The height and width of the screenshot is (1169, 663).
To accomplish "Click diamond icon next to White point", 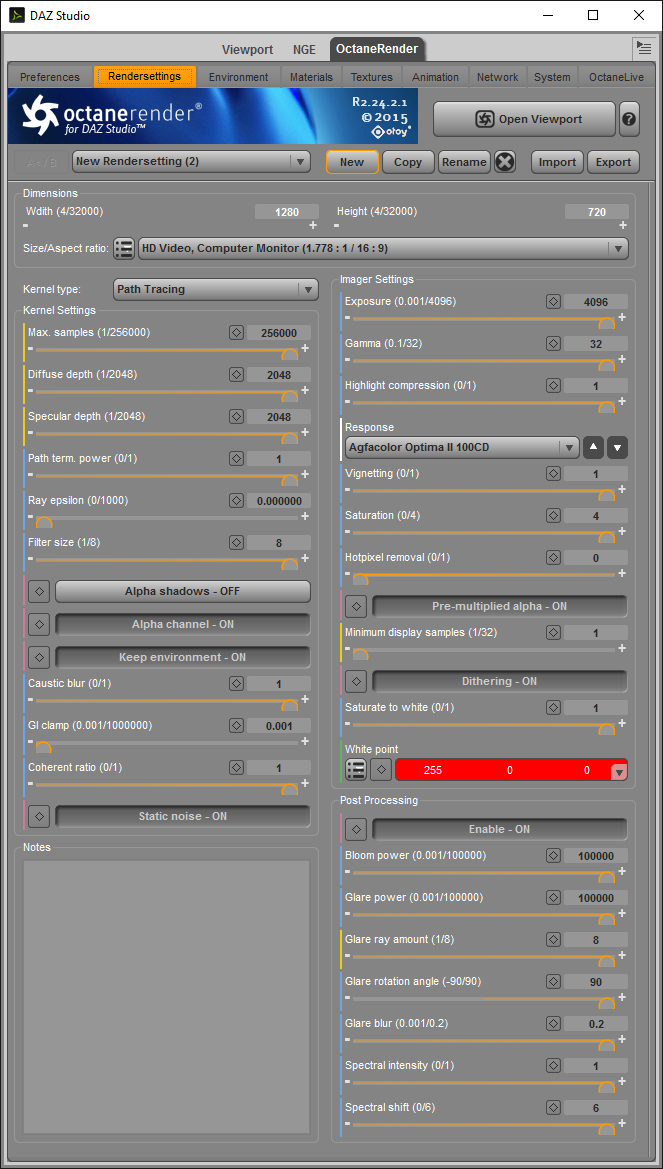I will pyautogui.click(x=381, y=770).
